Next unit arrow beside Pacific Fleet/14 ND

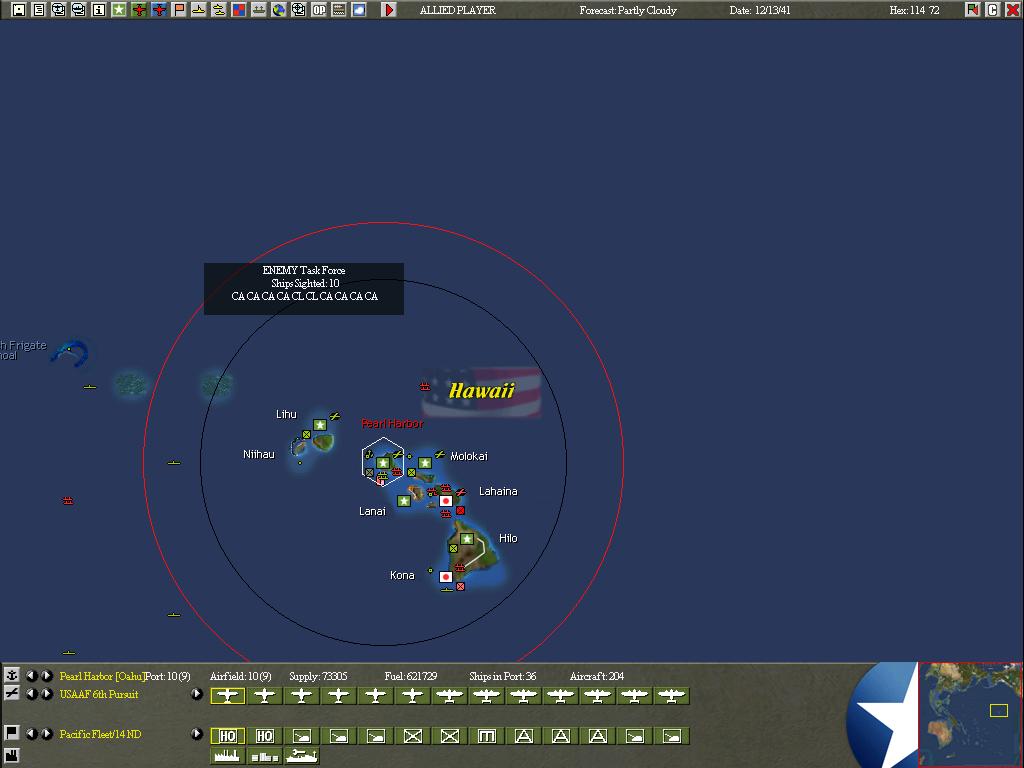click(x=46, y=733)
